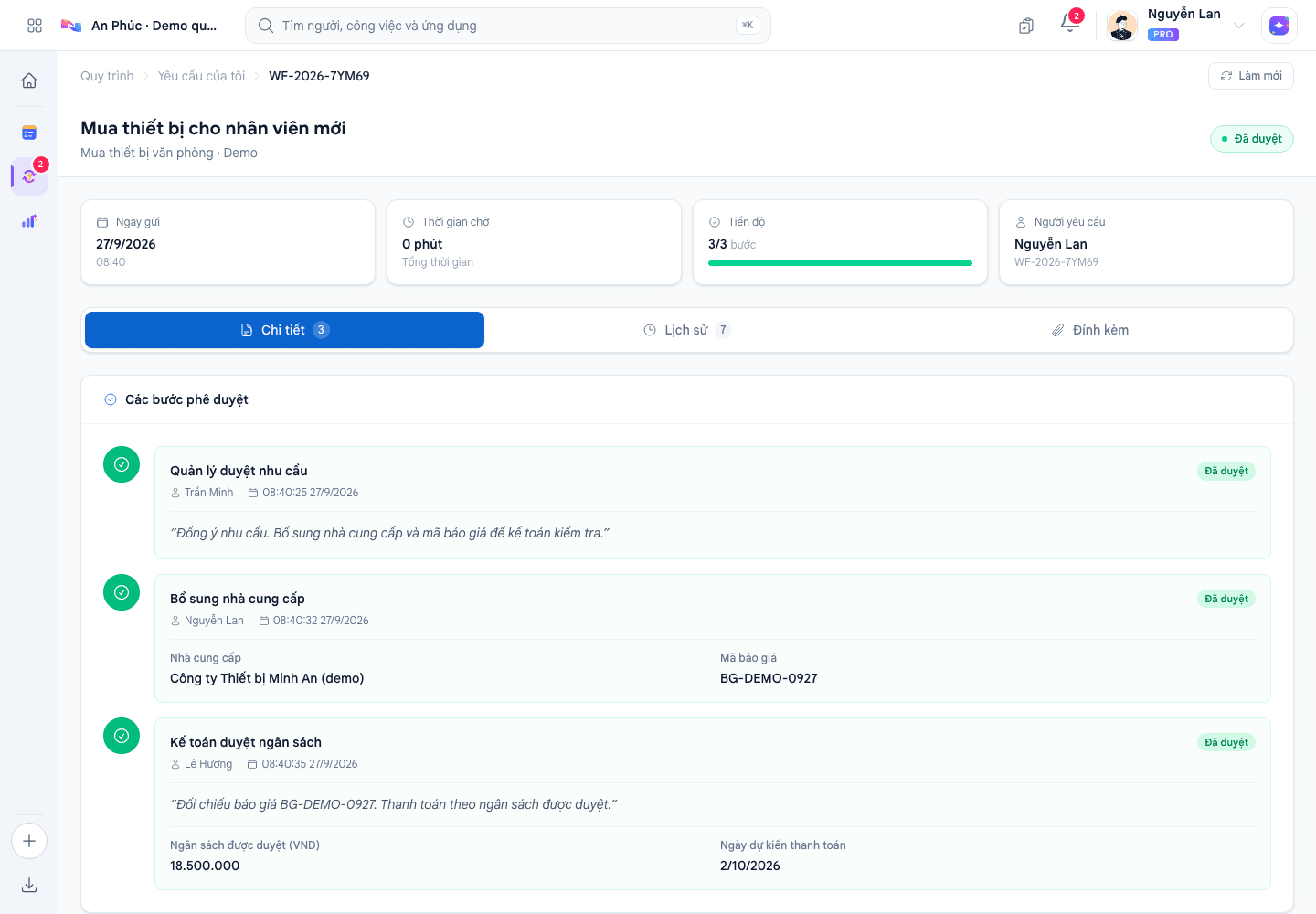Go to Quy trình breadcrumb
This screenshot has width=1316, height=914.
tap(107, 76)
